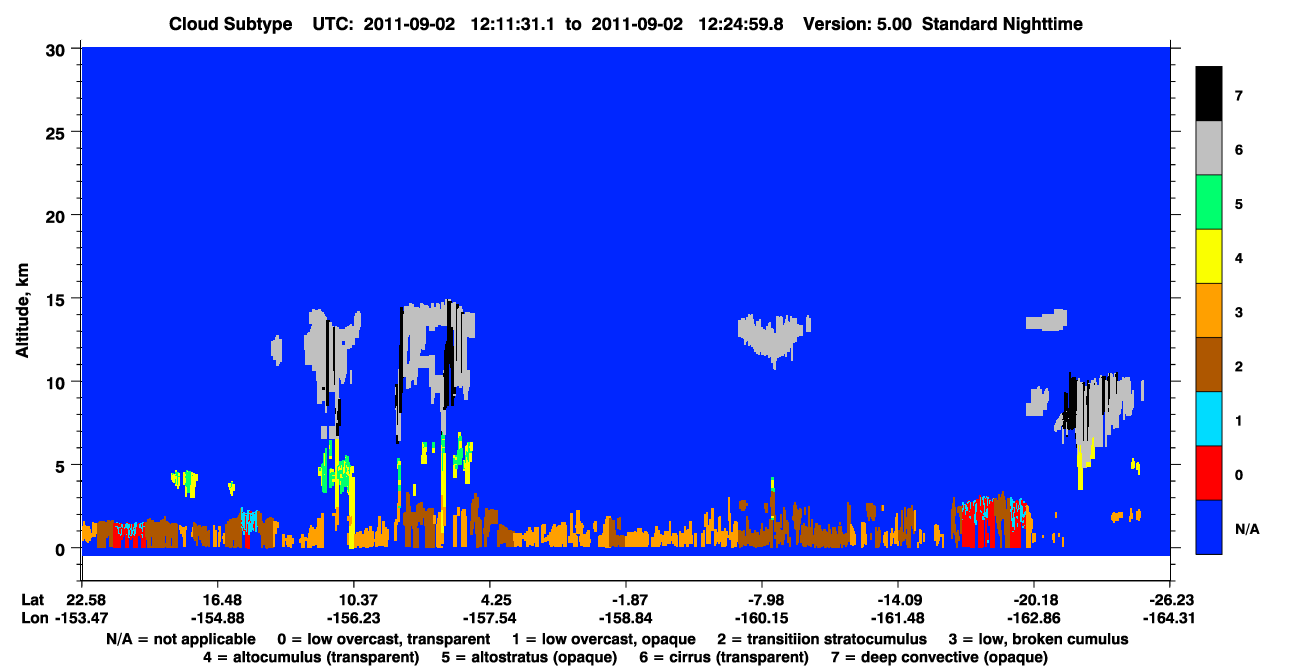1300x667 pixels.
Task: Click latitude value 16.48
Action: point(217,599)
